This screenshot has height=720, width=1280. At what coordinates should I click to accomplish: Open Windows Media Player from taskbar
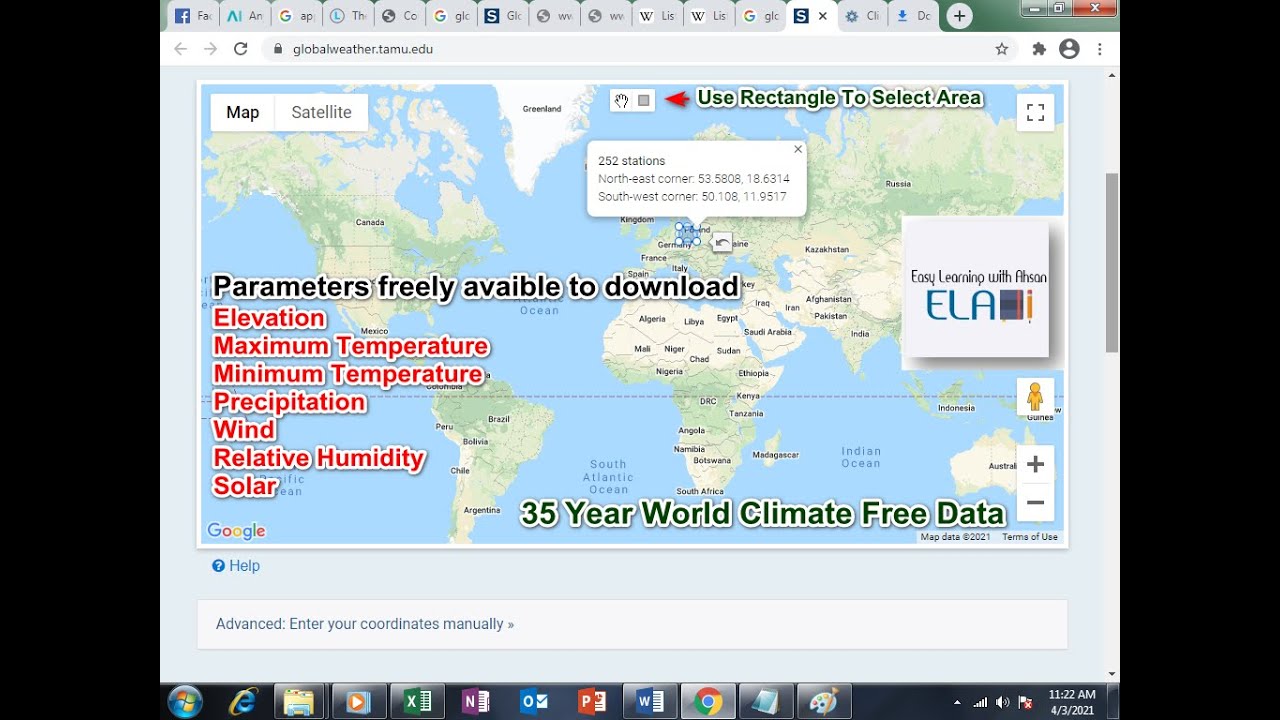coord(357,702)
